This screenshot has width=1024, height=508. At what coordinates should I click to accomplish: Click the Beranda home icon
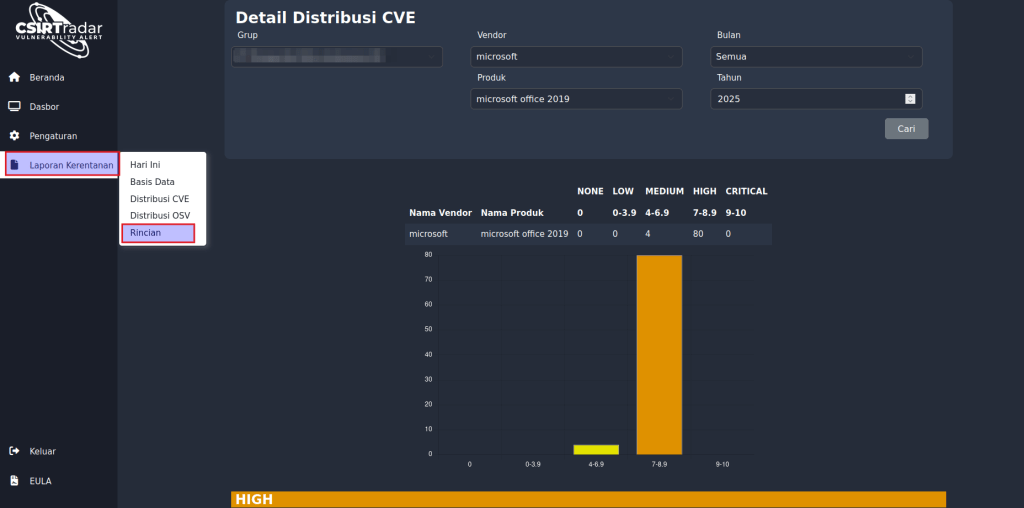(x=14, y=77)
